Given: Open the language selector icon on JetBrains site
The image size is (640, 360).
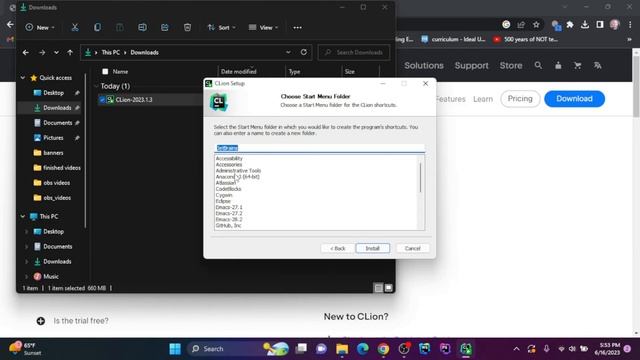Looking at the screenshot, I should (x=598, y=65).
